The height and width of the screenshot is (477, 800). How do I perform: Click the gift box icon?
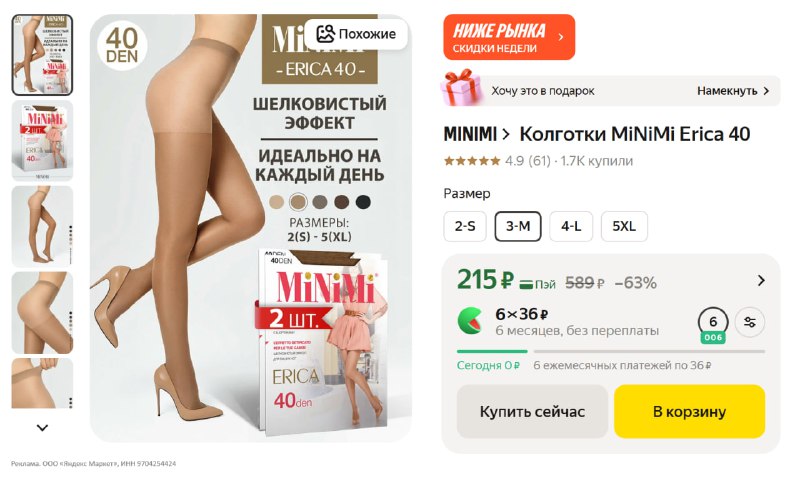pyautogui.click(x=461, y=87)
